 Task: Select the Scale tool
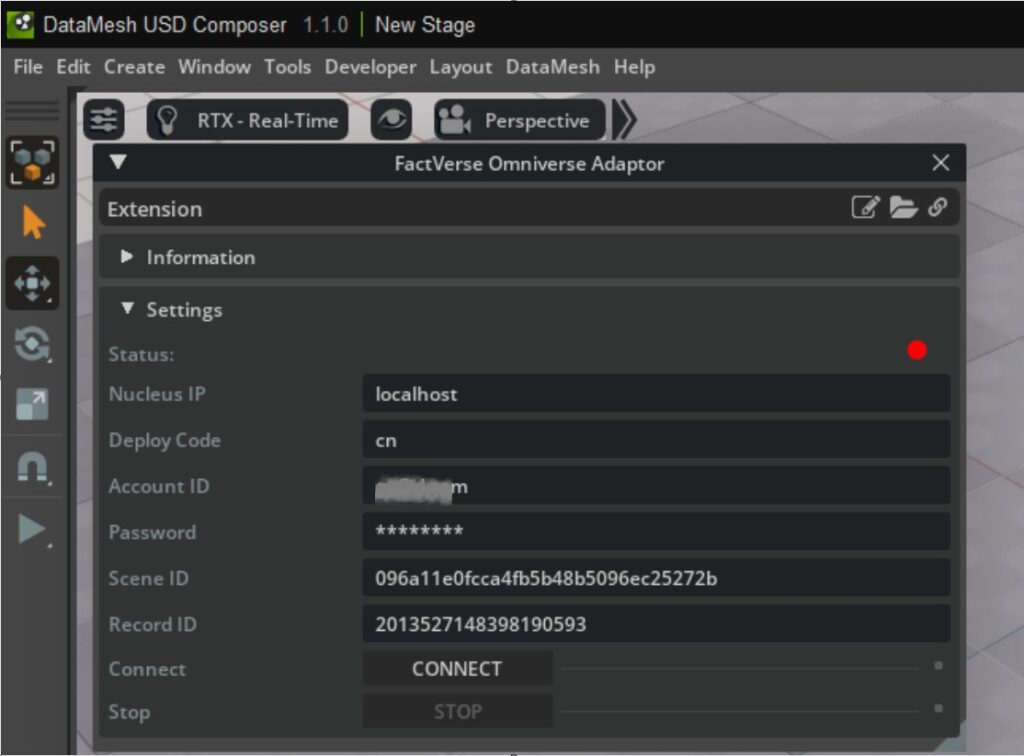32,405
